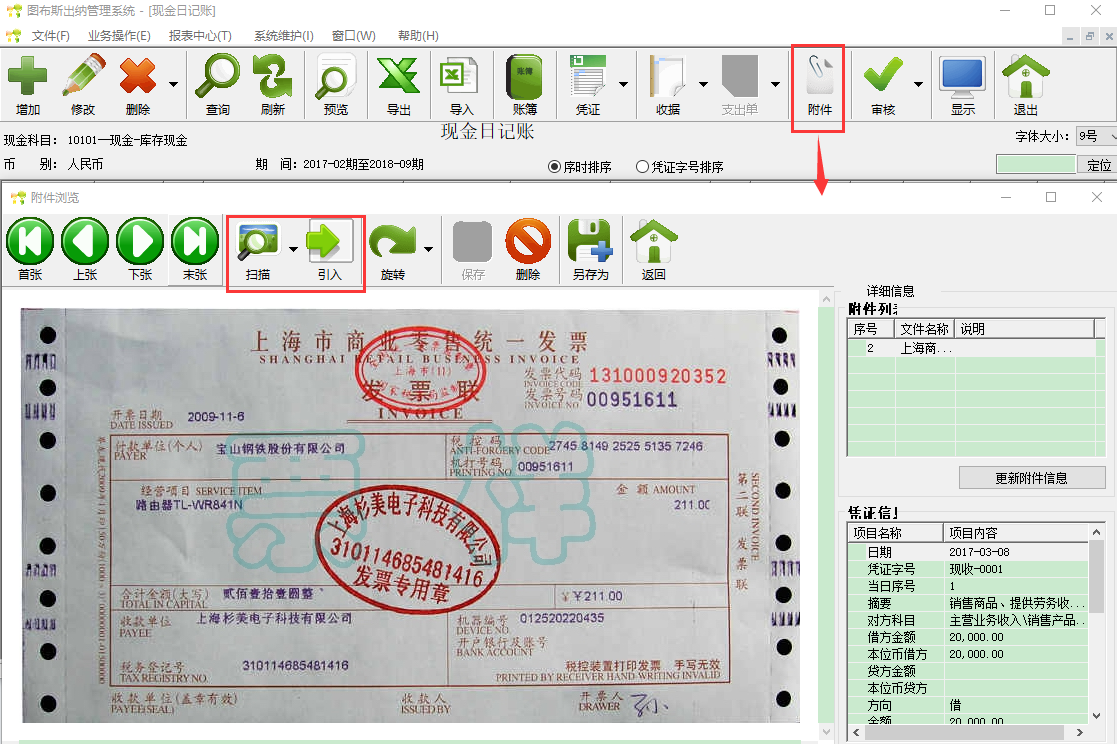Viewport: 1117px width, 744px height.
Task: Open the 窗口(W) menu
Action: (353, 36)
